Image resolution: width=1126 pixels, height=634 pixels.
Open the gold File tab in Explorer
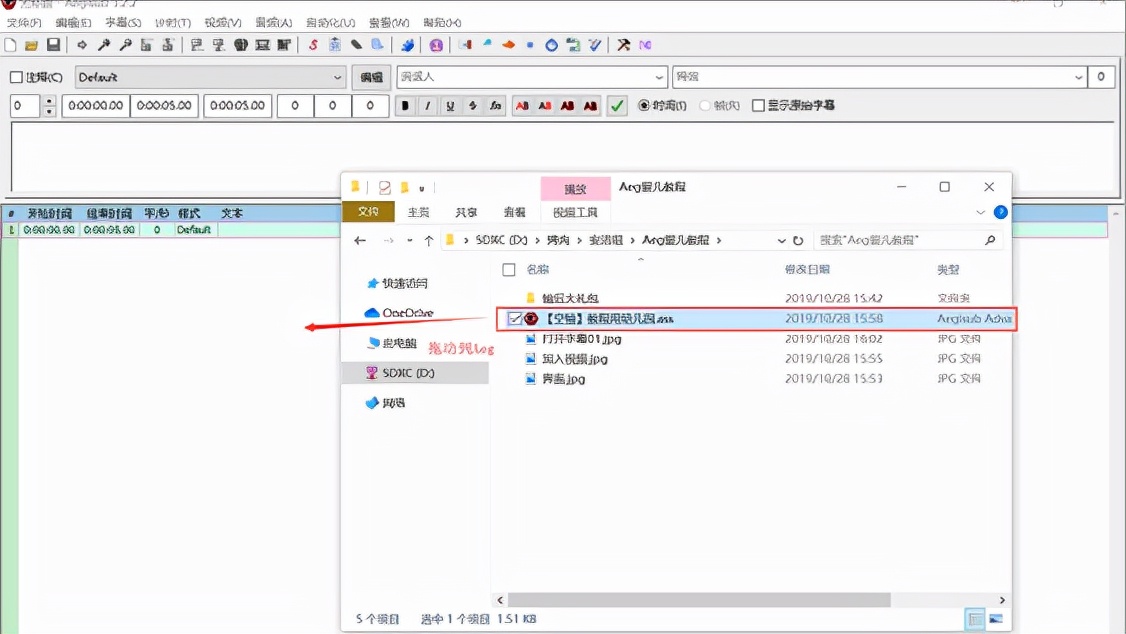click(368, 212)
